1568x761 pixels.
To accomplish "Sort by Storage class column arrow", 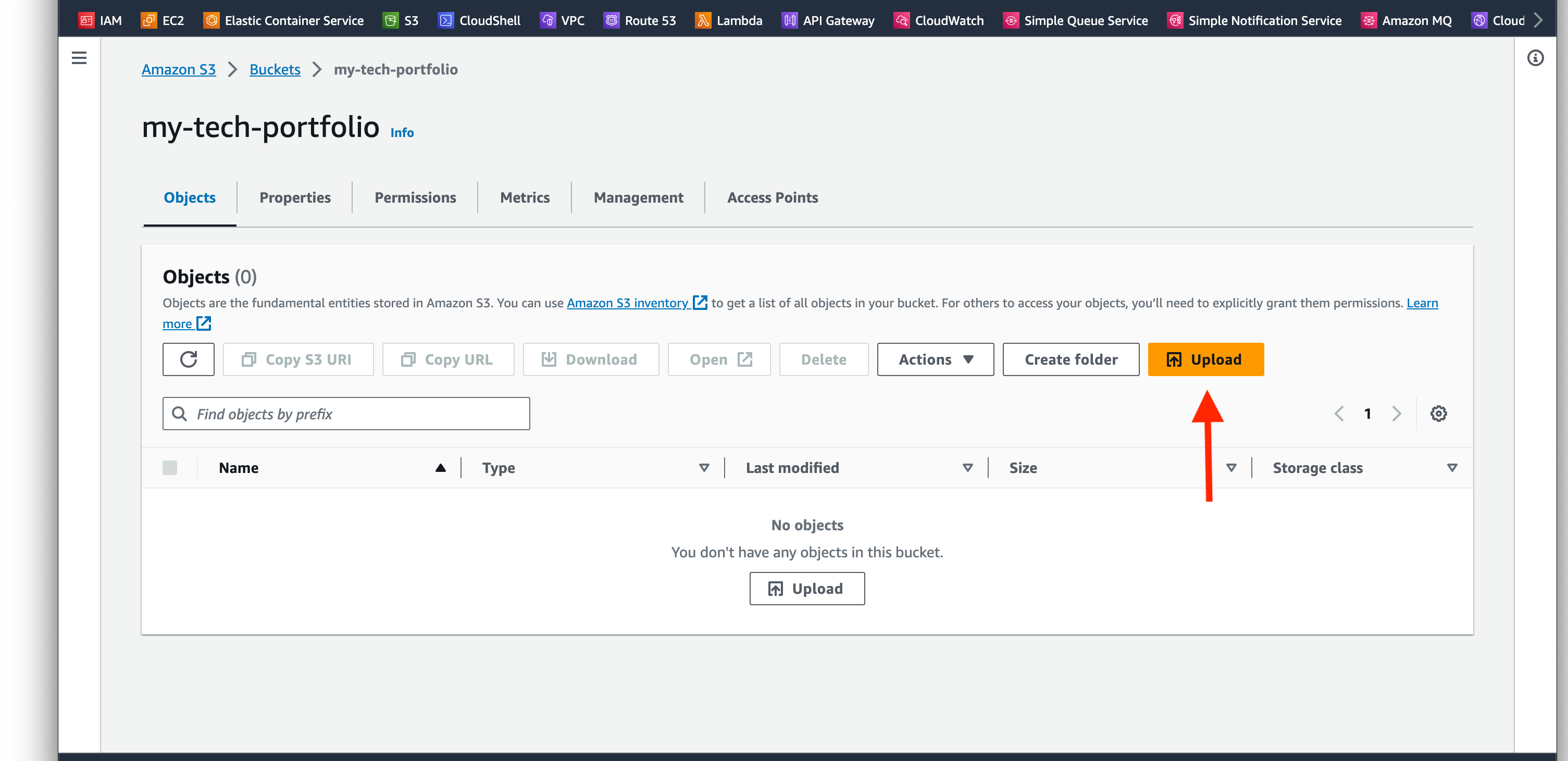I will pyautogui.click(x=1452, y=468).
